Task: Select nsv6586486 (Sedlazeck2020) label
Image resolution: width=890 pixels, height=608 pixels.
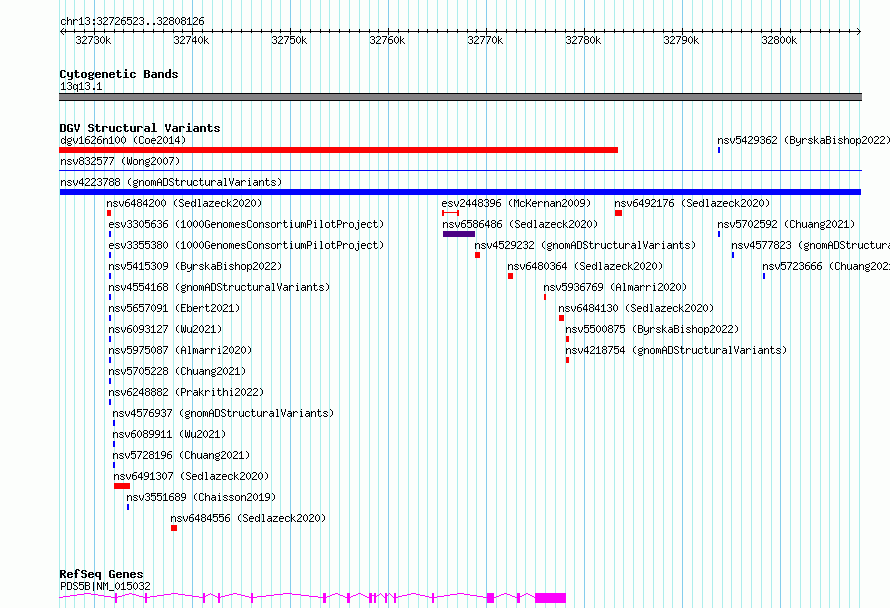Action: coord(520,224)
